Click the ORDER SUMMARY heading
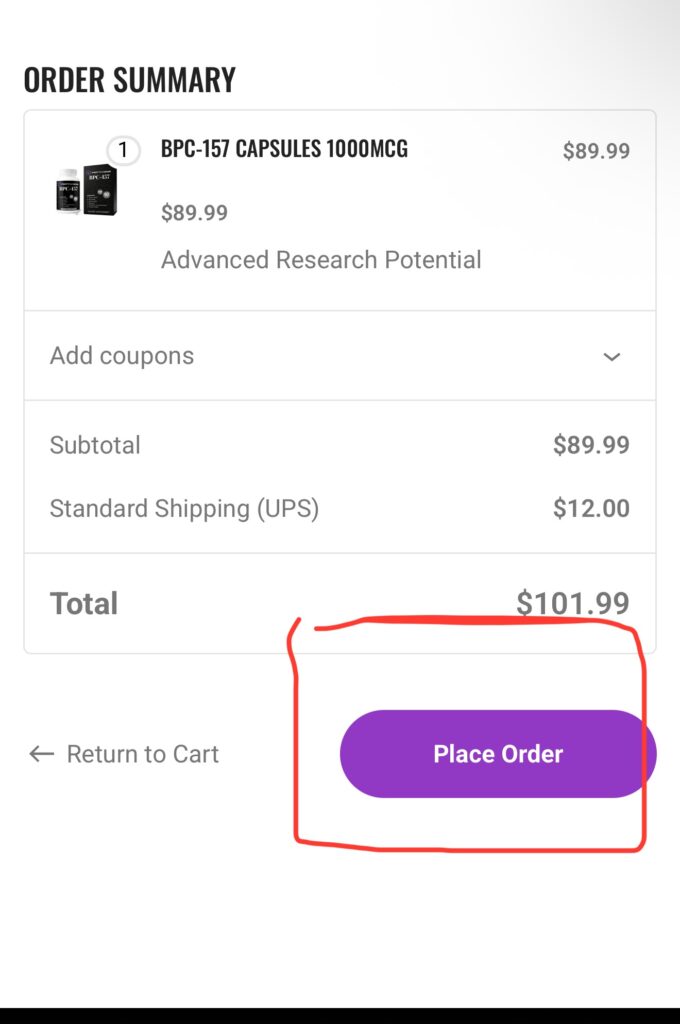The width and height of the screenshot is (680, 1024). 130,80
